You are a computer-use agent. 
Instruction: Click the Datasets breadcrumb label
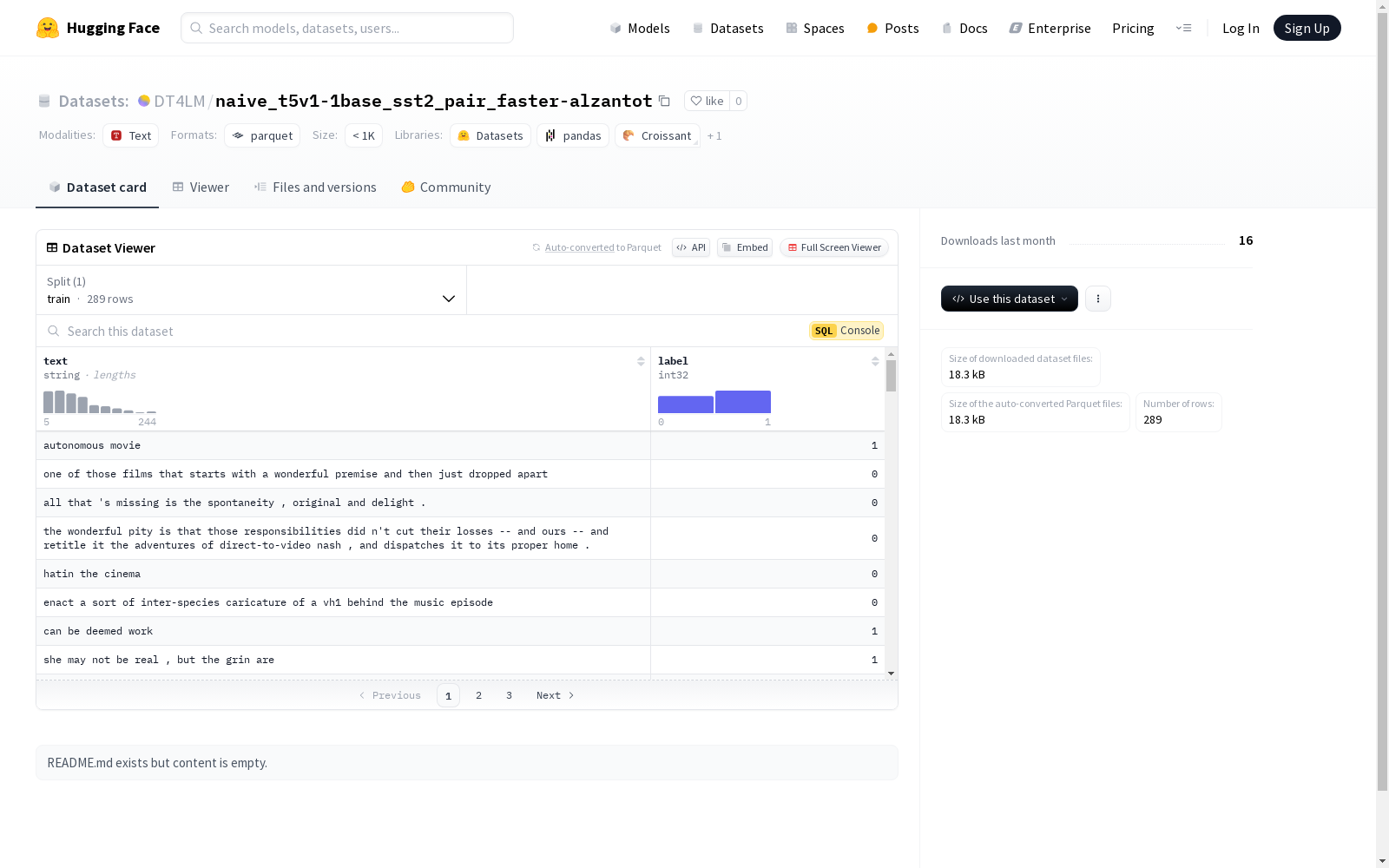tap(94, 101)
